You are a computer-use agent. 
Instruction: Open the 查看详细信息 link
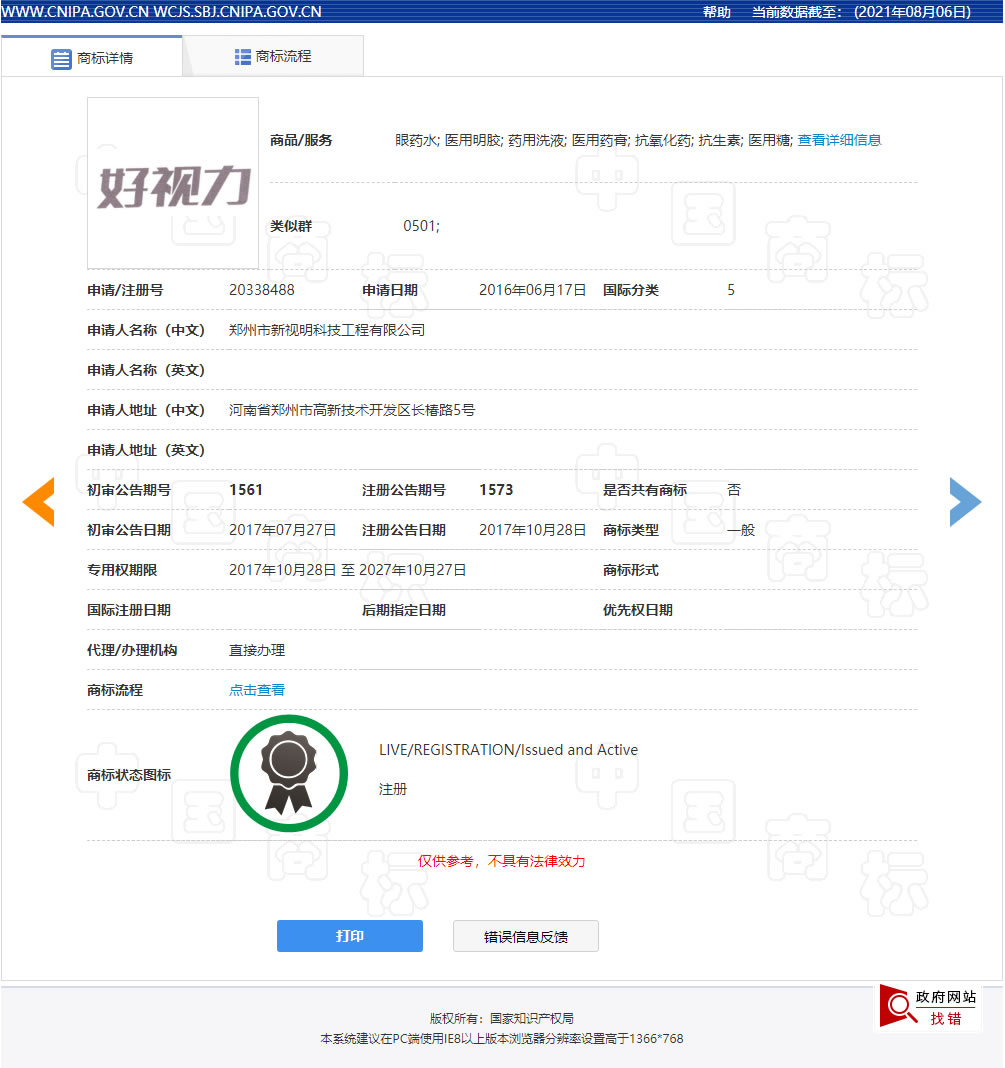pos(839,140)
